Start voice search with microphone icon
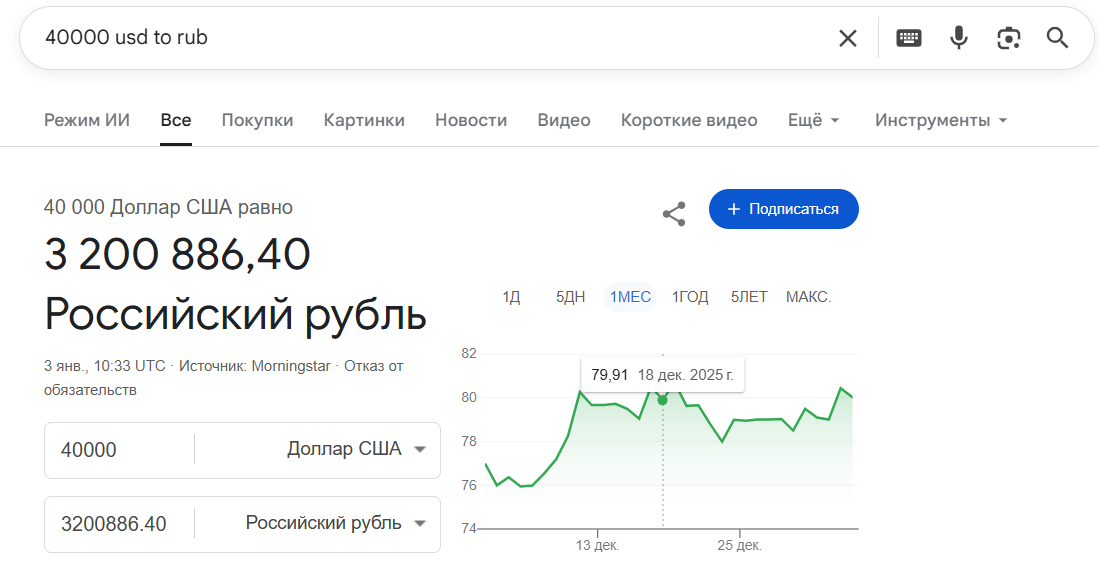The height and width of the screenshot is (572, 1099). click(x=958, y=38)
